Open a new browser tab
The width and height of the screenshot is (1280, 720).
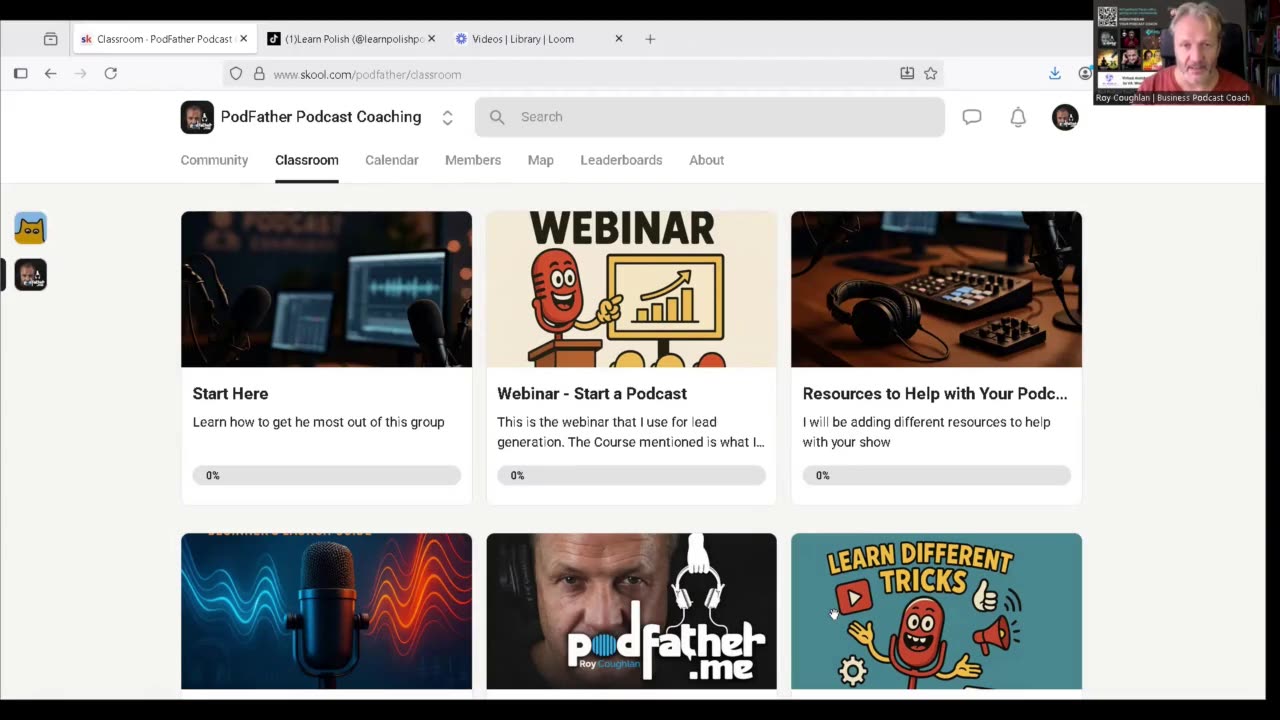tap(650, 39)
